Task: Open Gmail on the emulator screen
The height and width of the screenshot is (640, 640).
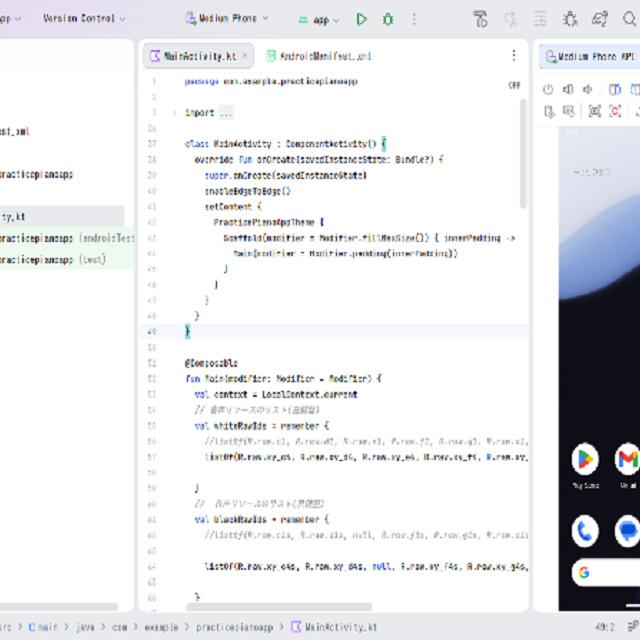Action: click(x=628, y=459)
